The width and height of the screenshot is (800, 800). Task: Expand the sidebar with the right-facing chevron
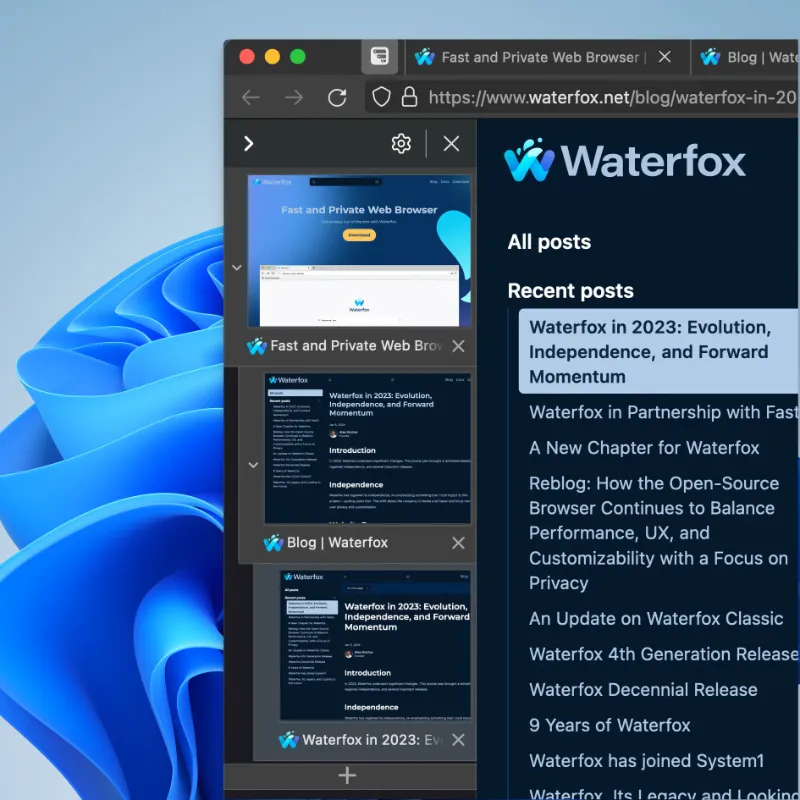247,143
